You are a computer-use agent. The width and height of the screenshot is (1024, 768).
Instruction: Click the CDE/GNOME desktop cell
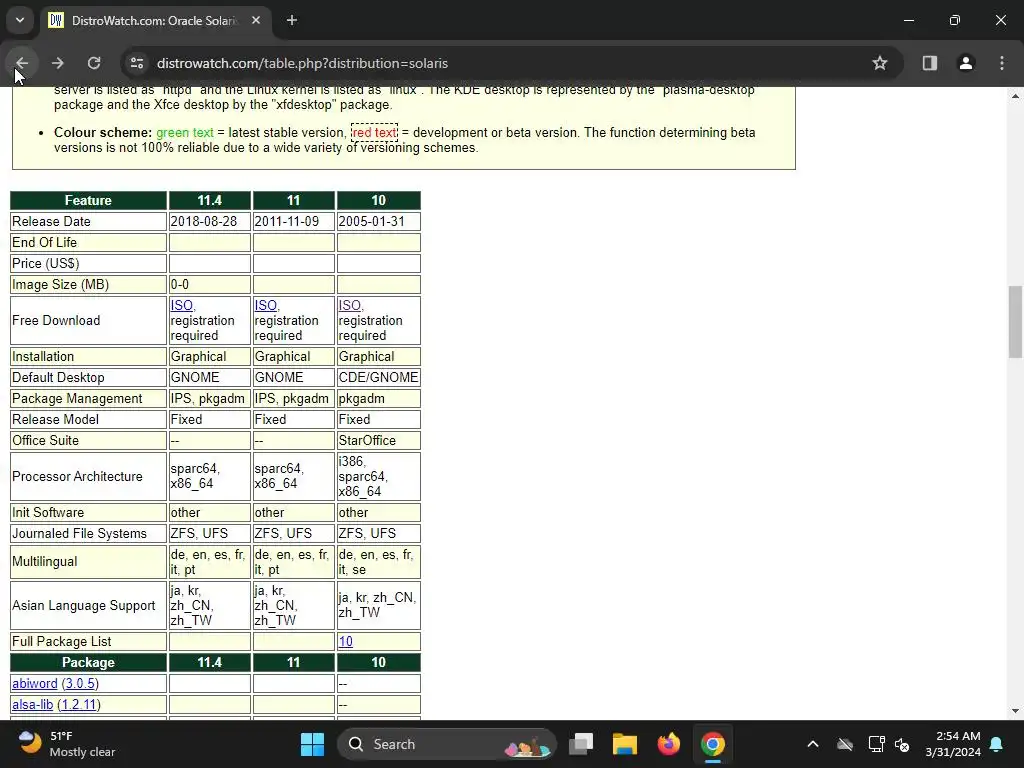point(378,377)
